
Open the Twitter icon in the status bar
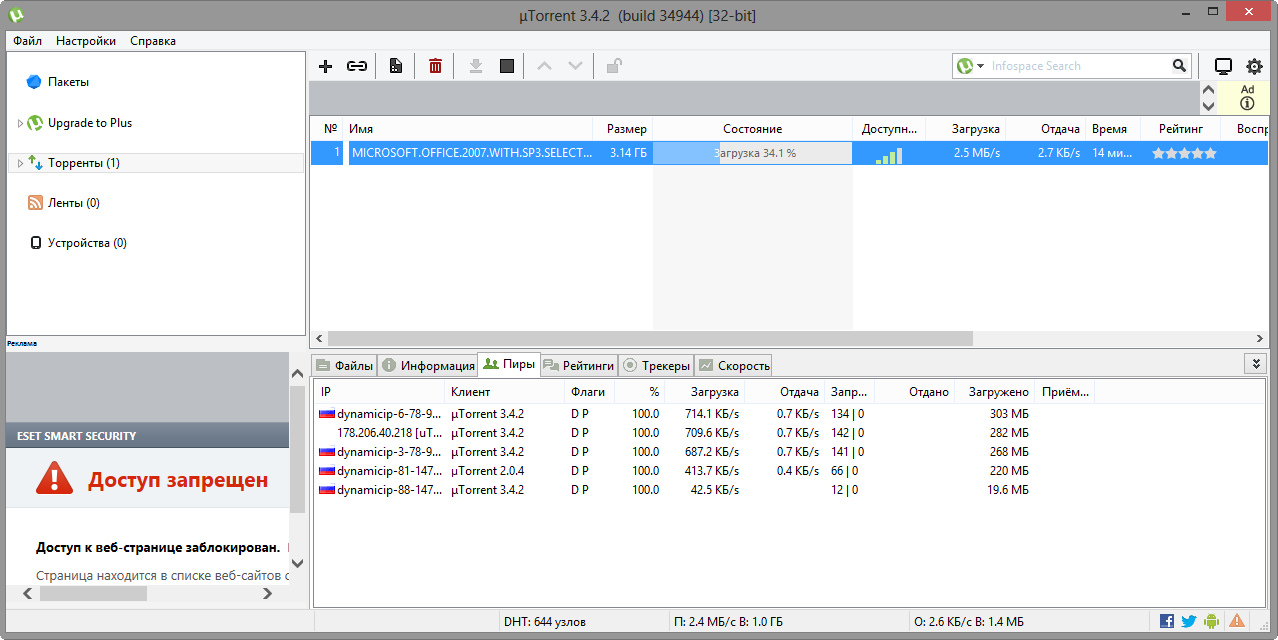tap(1189, 621)
